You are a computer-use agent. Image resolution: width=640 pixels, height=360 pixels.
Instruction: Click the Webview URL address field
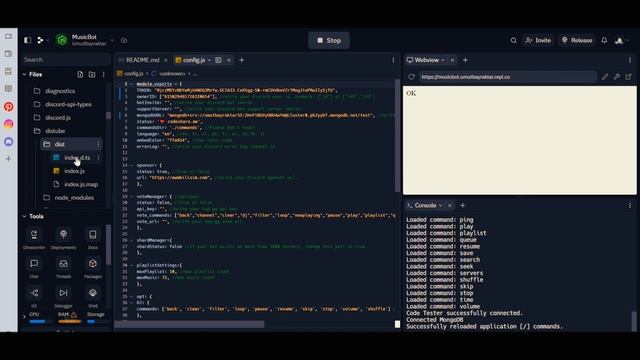point(507,77)
